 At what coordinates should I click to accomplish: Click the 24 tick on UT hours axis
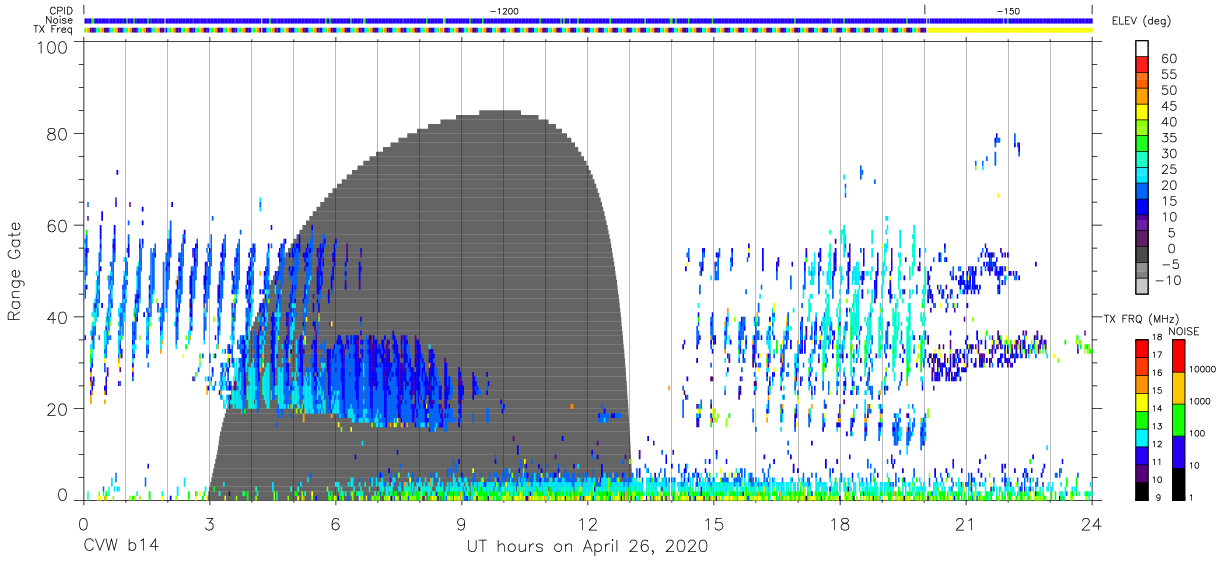point(1092,523)
